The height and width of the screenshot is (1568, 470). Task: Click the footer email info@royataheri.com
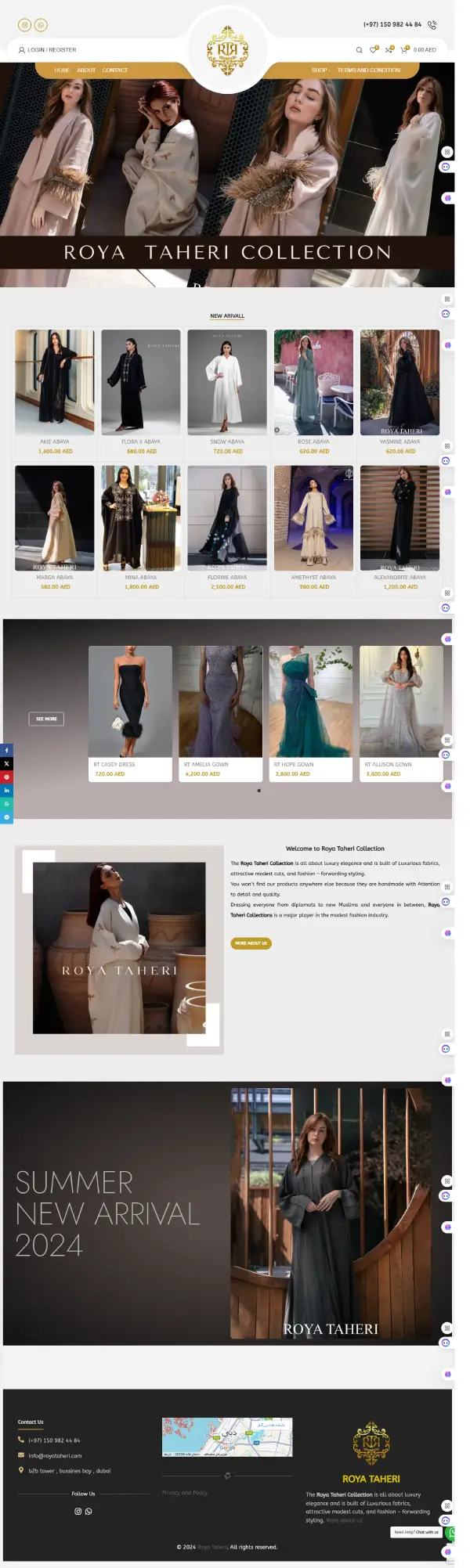55,1456
